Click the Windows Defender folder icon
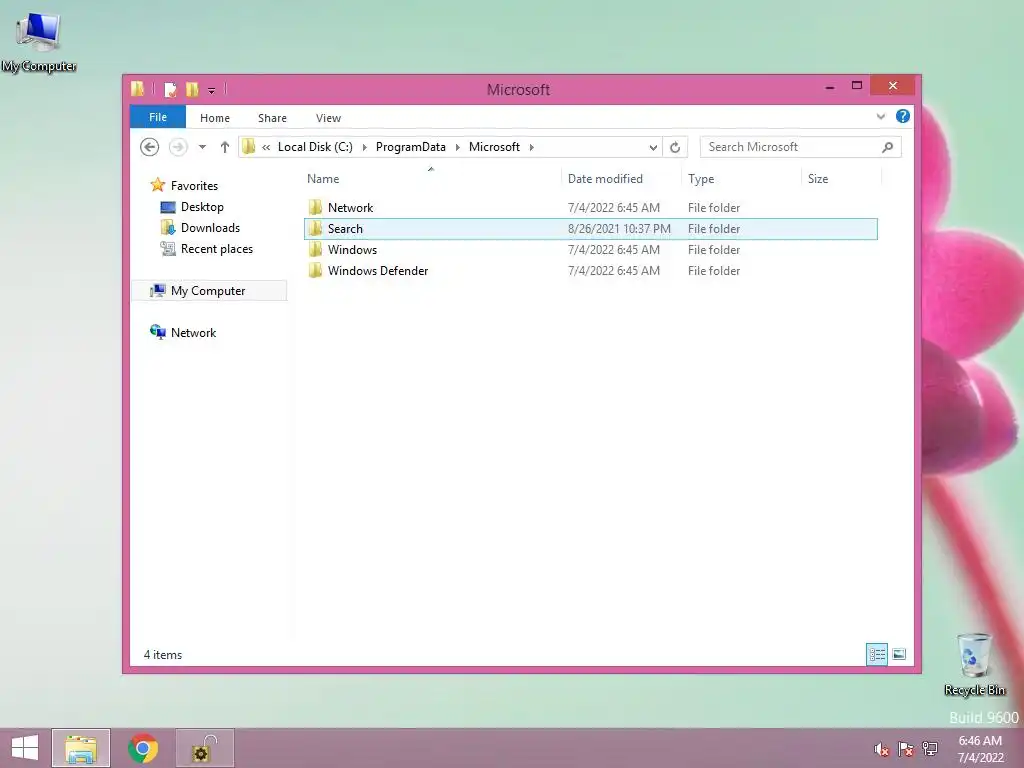Screen dimensions: 1024x768 point(315,270)
